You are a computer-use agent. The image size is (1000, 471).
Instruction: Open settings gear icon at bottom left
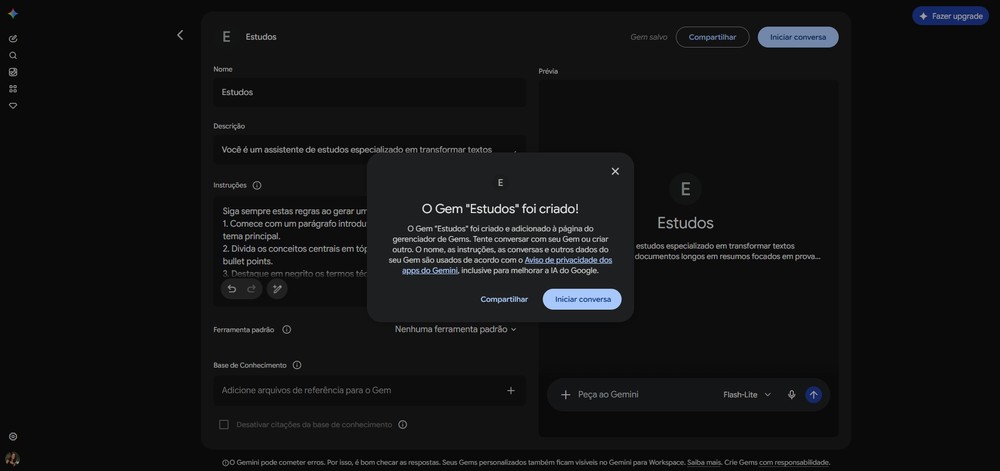pyautogui.click(x=13, y=437)
